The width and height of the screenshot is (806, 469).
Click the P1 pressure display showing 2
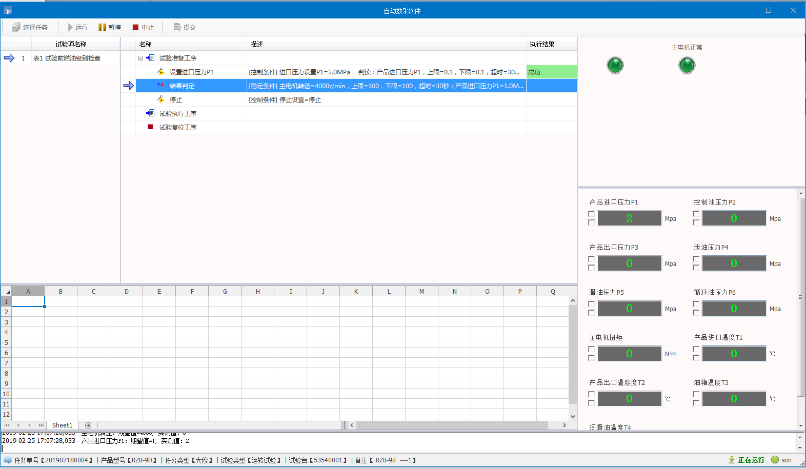[630, 218]
